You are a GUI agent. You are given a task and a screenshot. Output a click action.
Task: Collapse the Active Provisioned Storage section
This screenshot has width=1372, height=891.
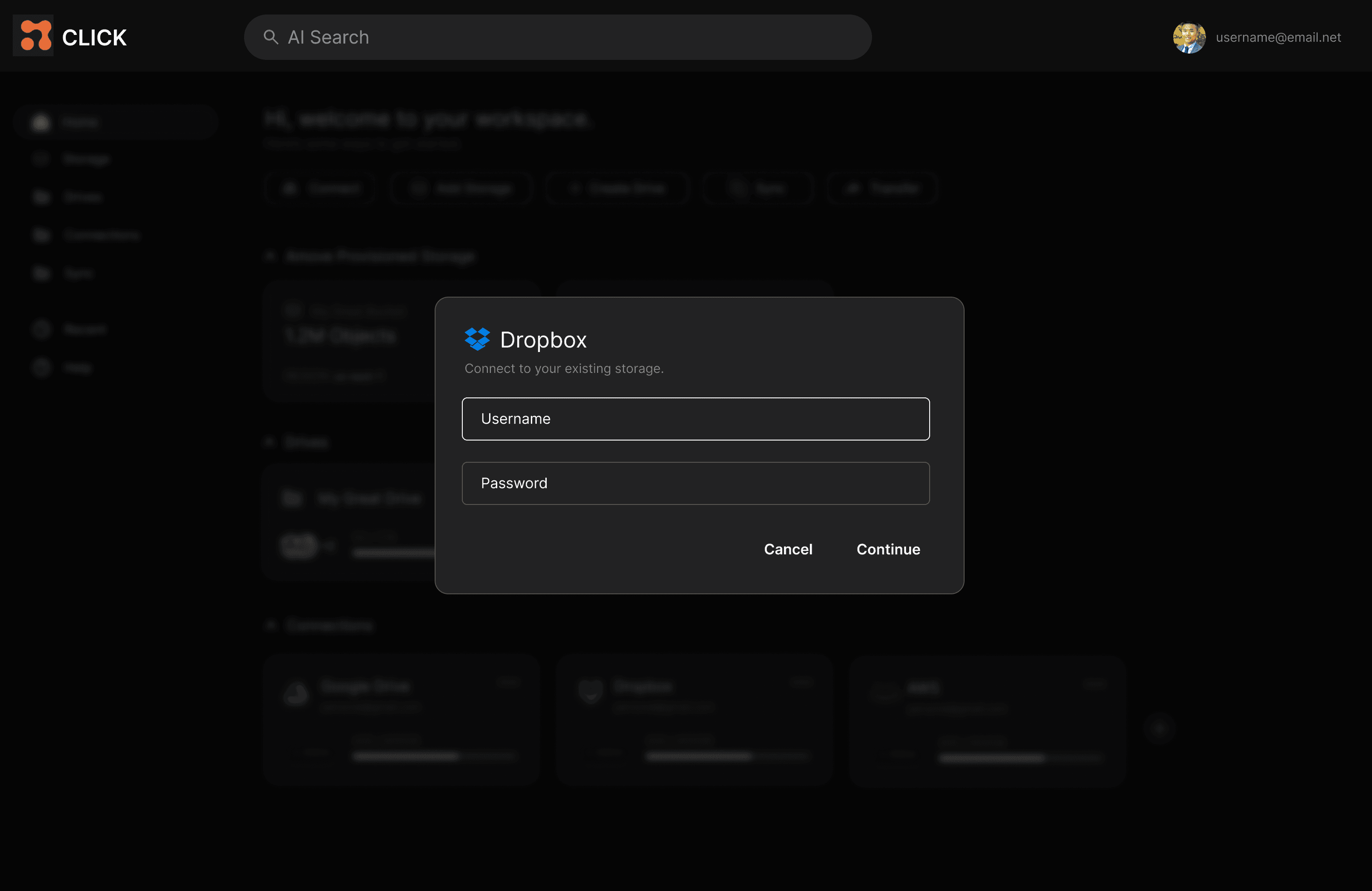coord(270,256)
